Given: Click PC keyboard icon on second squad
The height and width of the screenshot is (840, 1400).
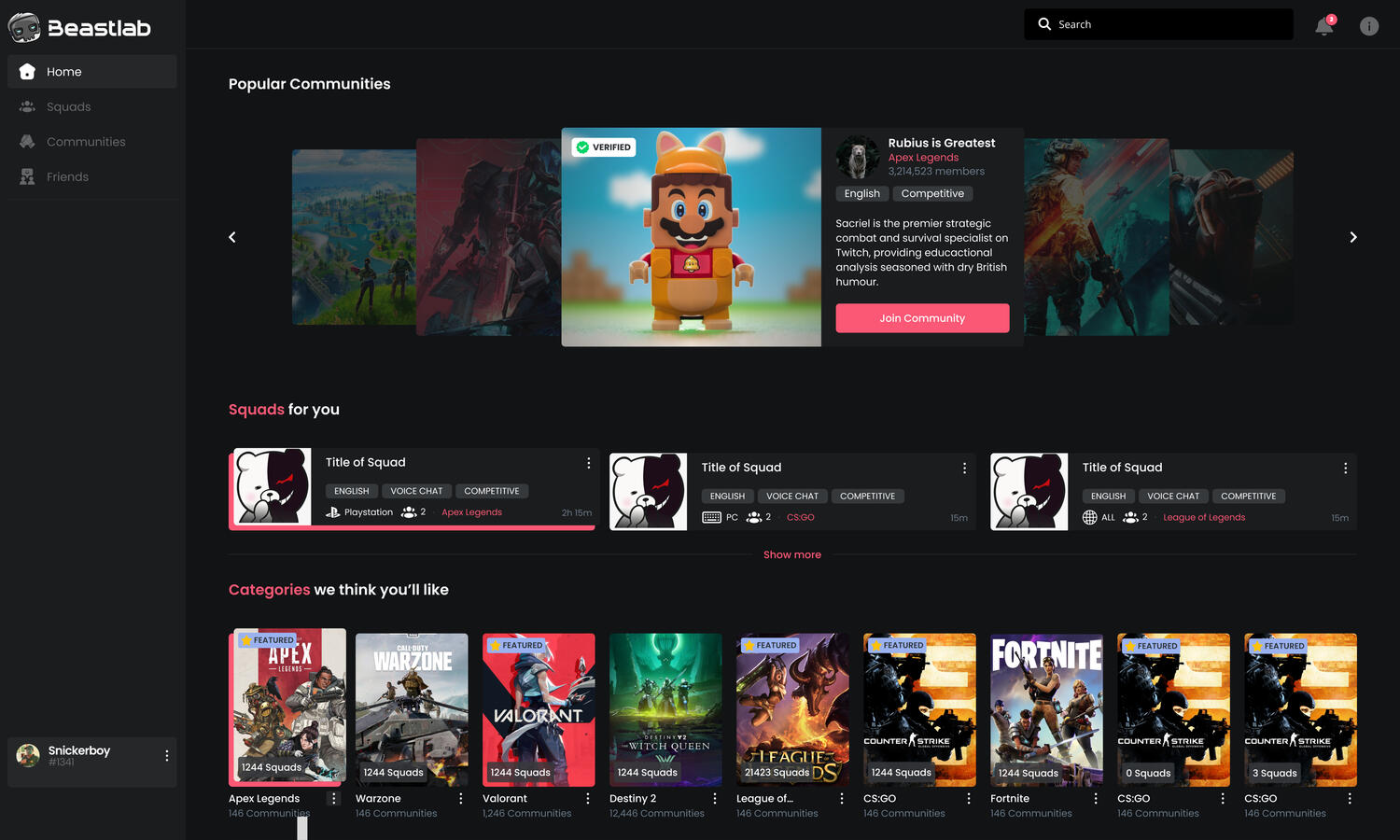Looking at the screenshot, I should click(x=711, y=517).
